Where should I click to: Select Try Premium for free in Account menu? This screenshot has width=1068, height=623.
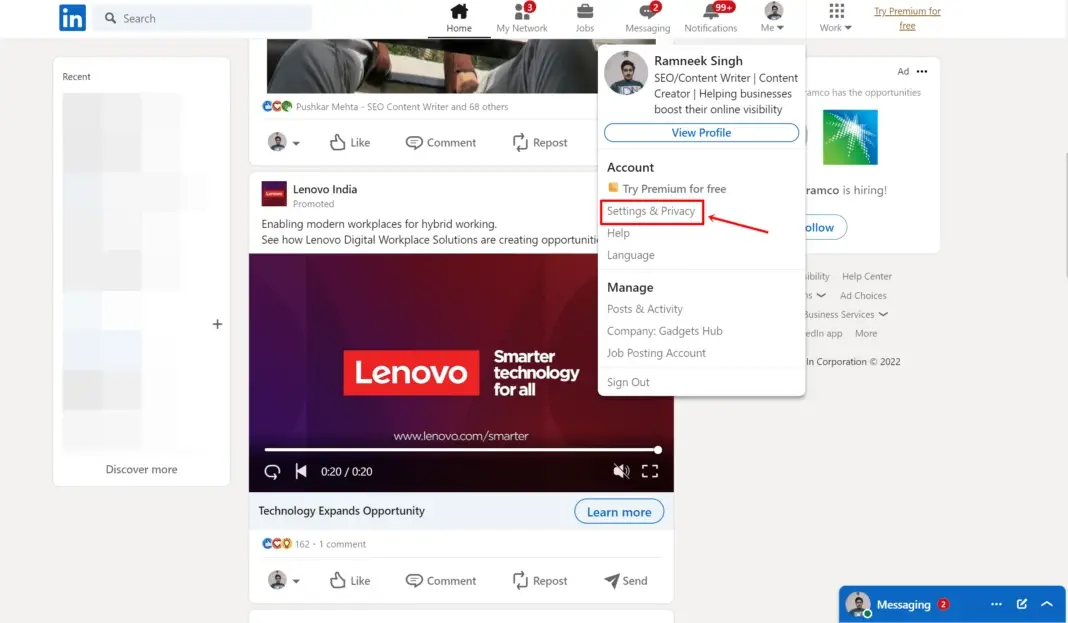pos(667,189)
